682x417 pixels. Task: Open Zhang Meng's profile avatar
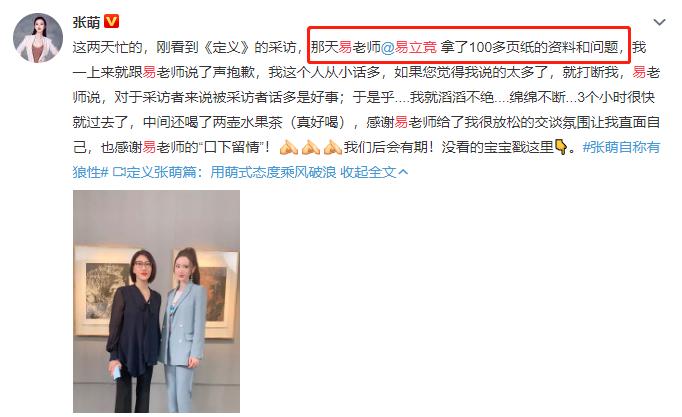click(38, 38)
